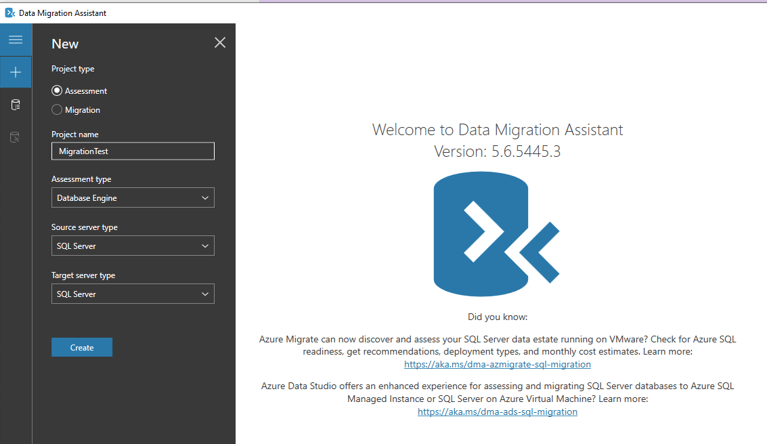This screenshot has height=446, width=774.
Task: Click the 'Project type' label
Action: coord(73,69)
